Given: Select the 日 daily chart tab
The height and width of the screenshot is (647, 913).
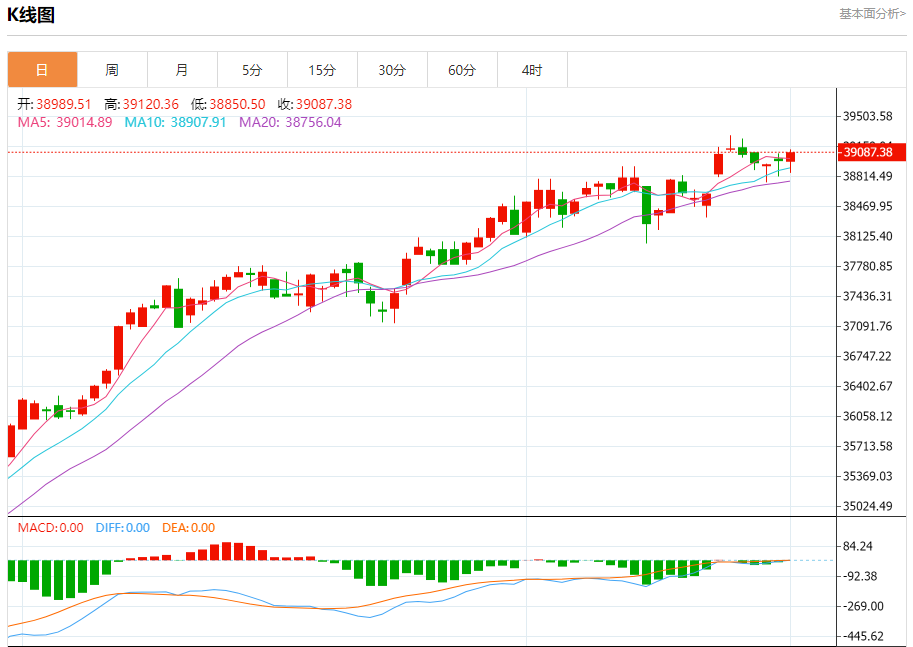Looking at the screenshot, I should (x=43, y=70).
